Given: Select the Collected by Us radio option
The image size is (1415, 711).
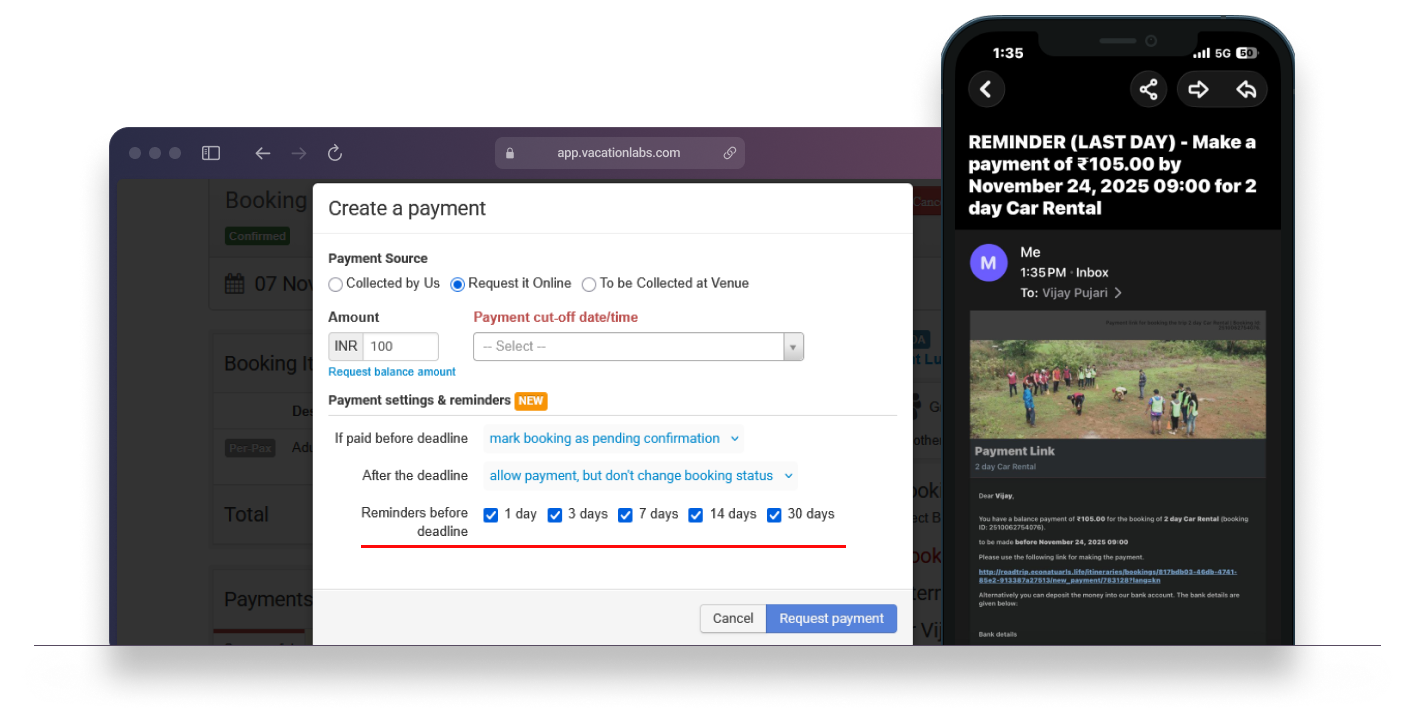Looking at the screenshot, I should point(336,284).
